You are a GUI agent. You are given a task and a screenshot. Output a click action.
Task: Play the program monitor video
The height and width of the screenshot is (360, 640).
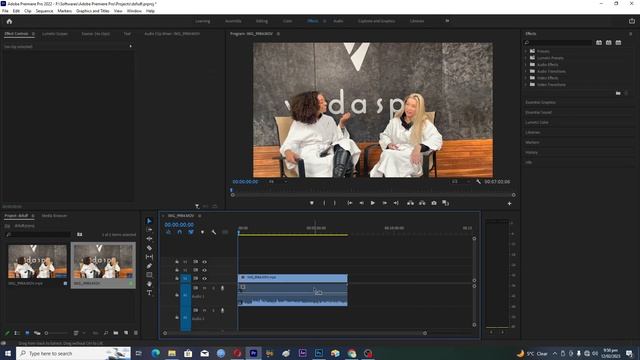click(x=373, y=203)
